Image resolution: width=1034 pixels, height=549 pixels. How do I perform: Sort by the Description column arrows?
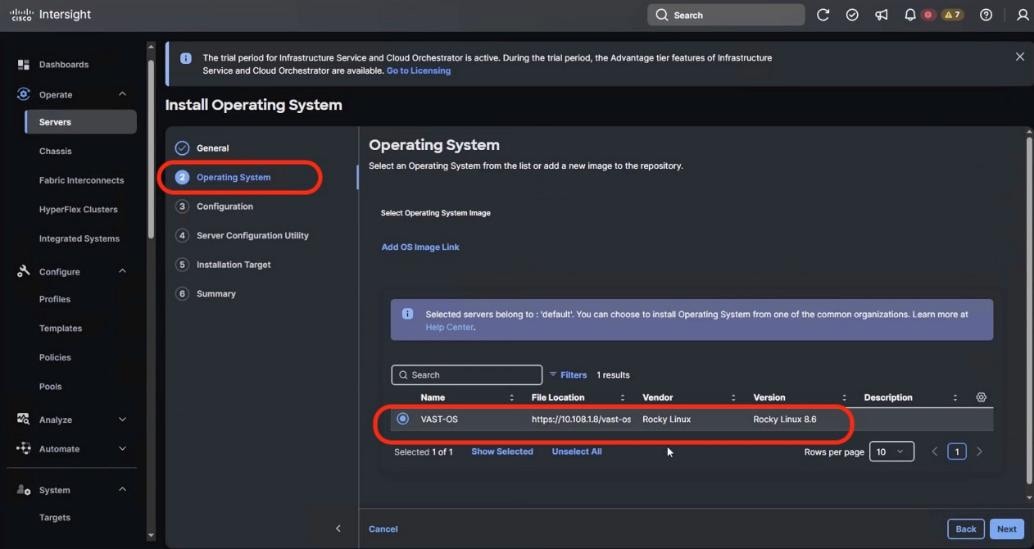tap(955, 397)
